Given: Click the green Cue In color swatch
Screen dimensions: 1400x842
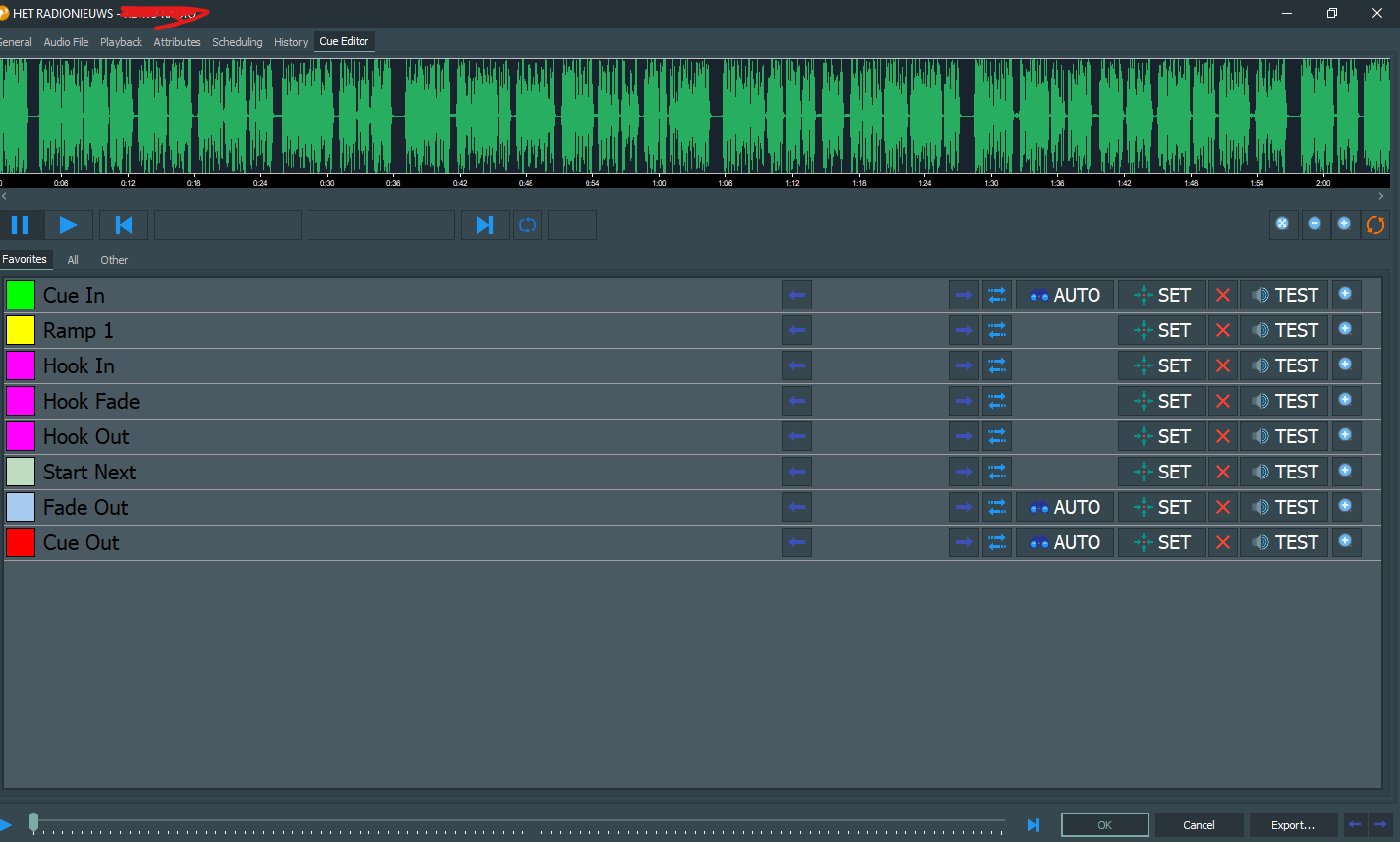Looking at the screenshot, I should tap(21, 295).
